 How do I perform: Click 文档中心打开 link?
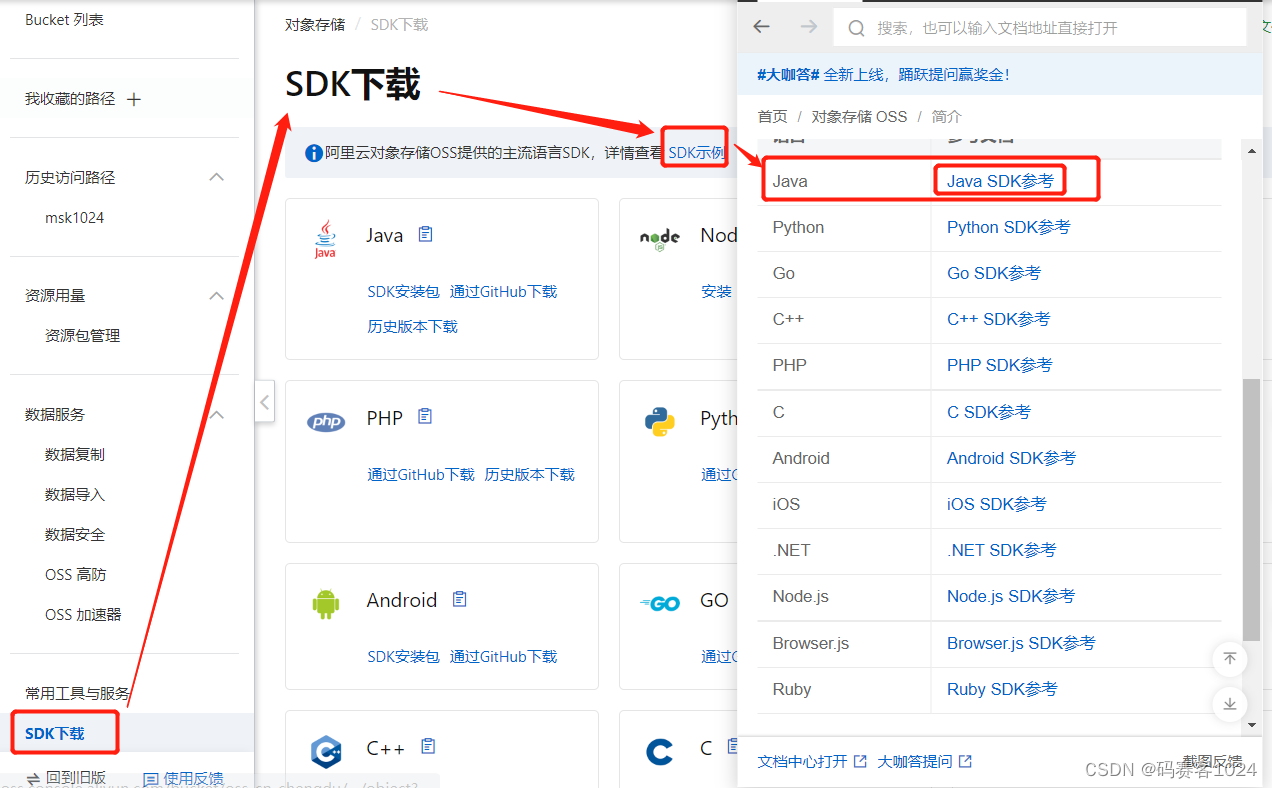point(812,761)
